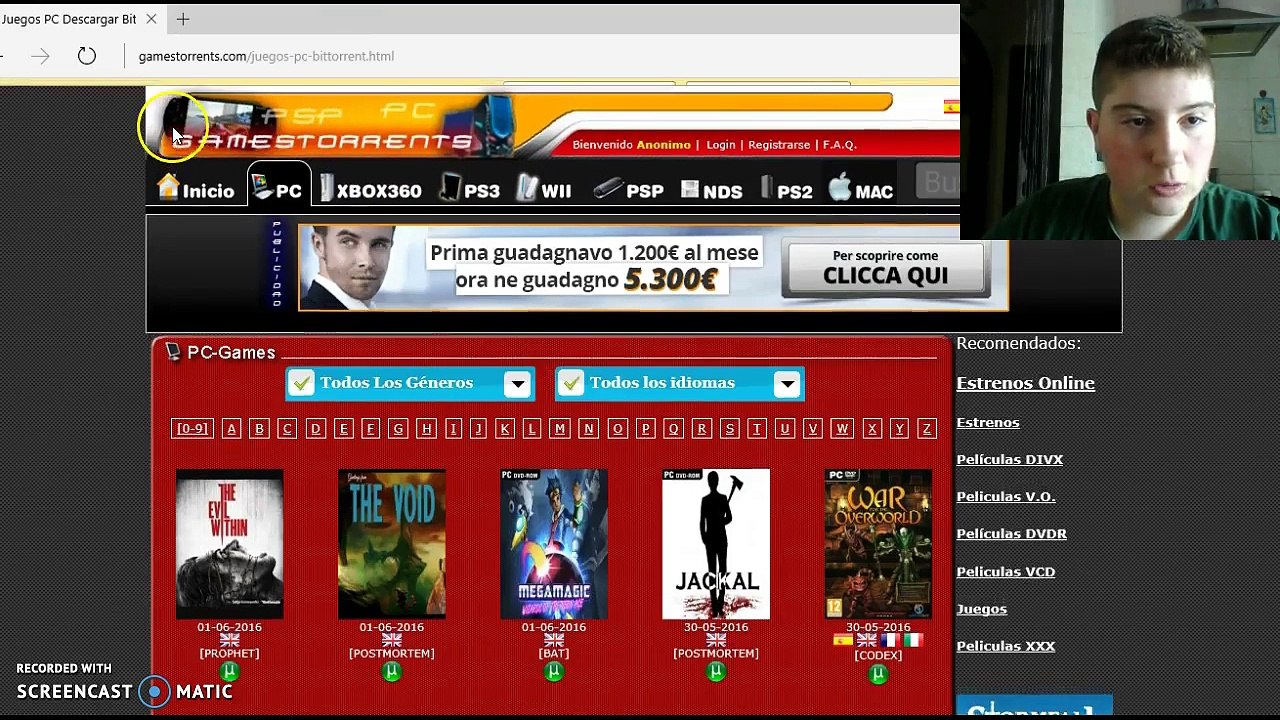Open the Todos los idiomas dropdown
The width and height of the screenshot is (1280, 720).
click(680, 383)
